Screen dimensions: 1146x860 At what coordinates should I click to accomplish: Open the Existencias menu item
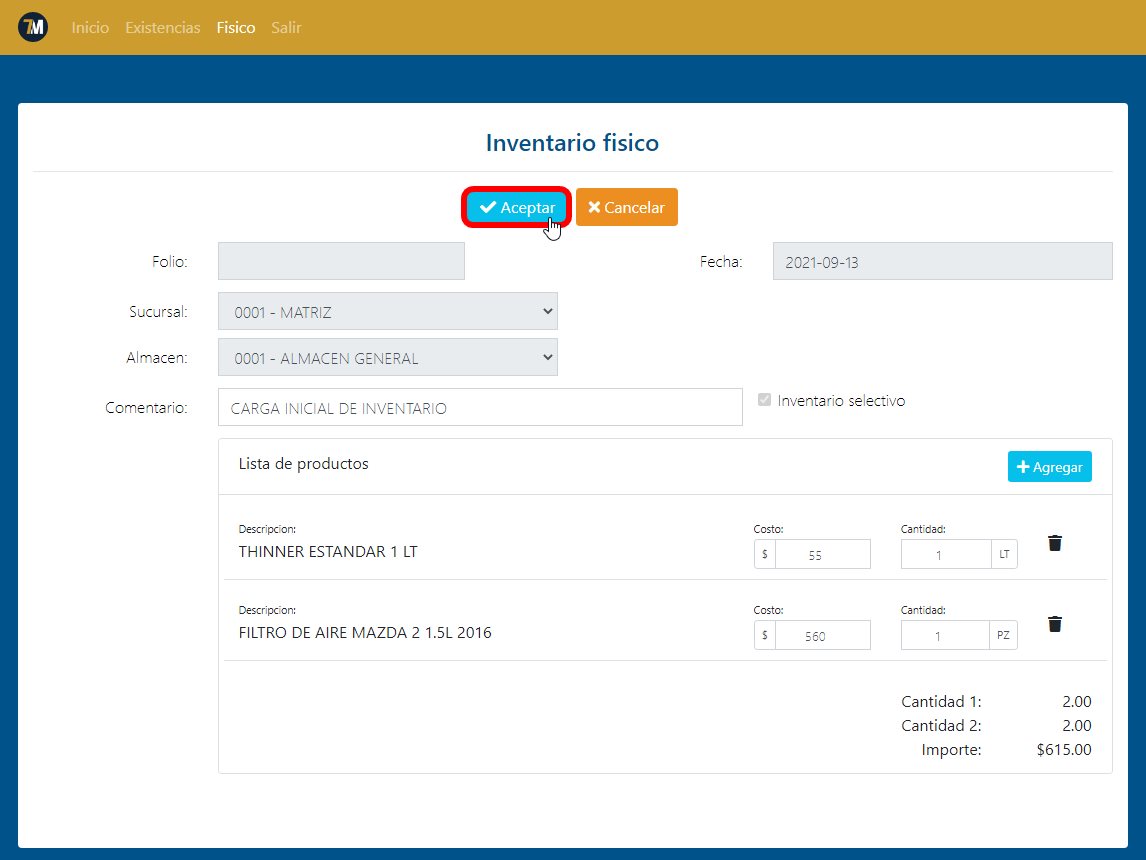pos(162,28)
